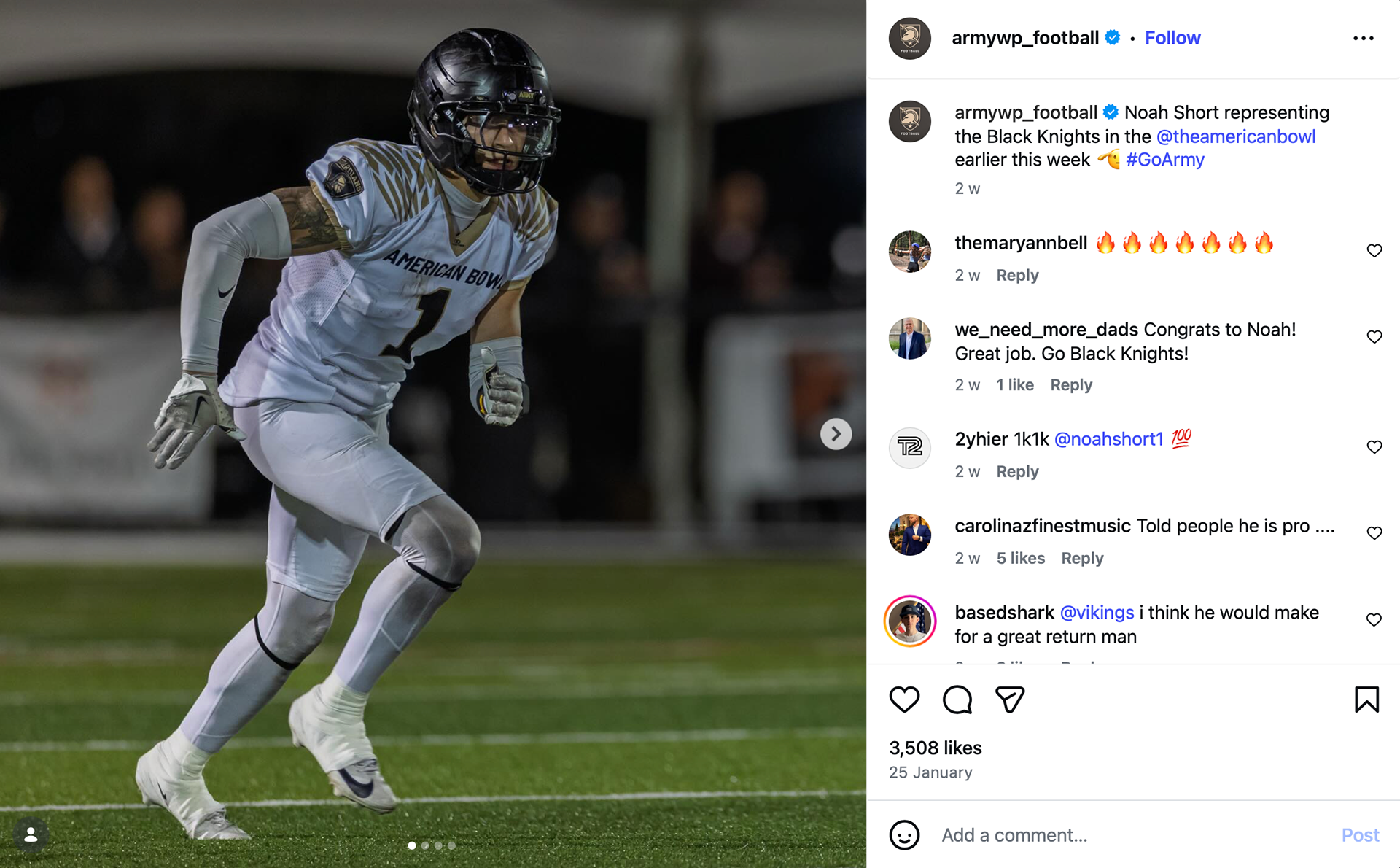The image size is (1400, 868).
Task: Like themaryannbell's fire emoji comment
Action: (1374, 251)
